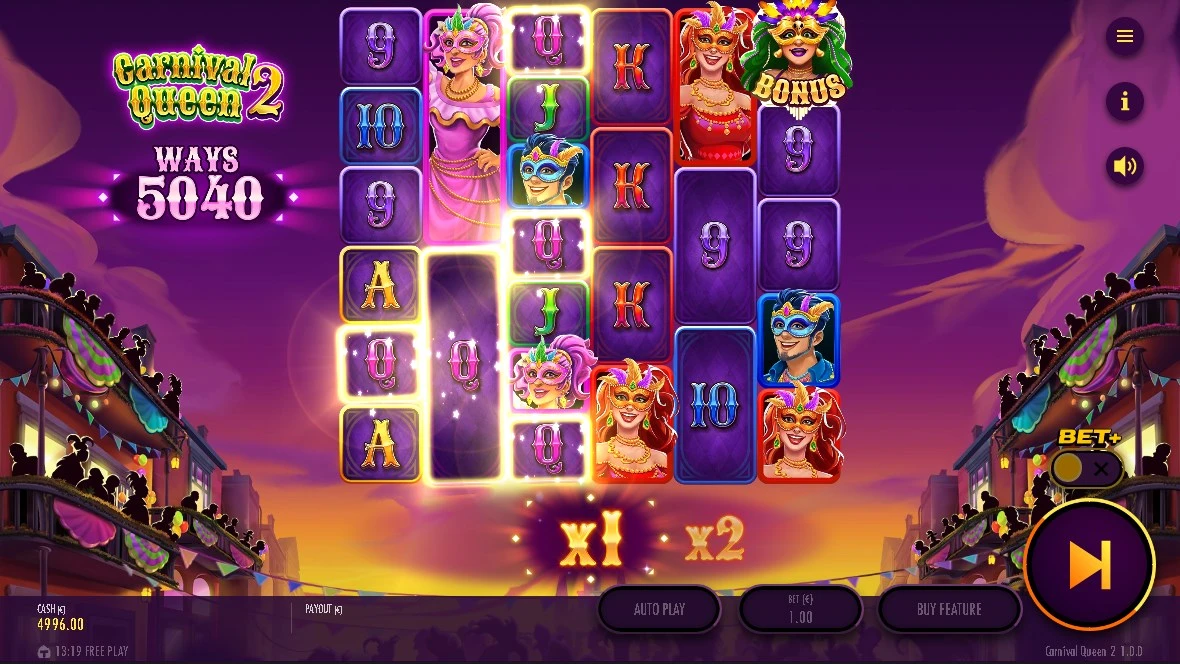This screenshot has width=1180, height=664.
Task: Click the Cash balance display
Action: point(61,617)
